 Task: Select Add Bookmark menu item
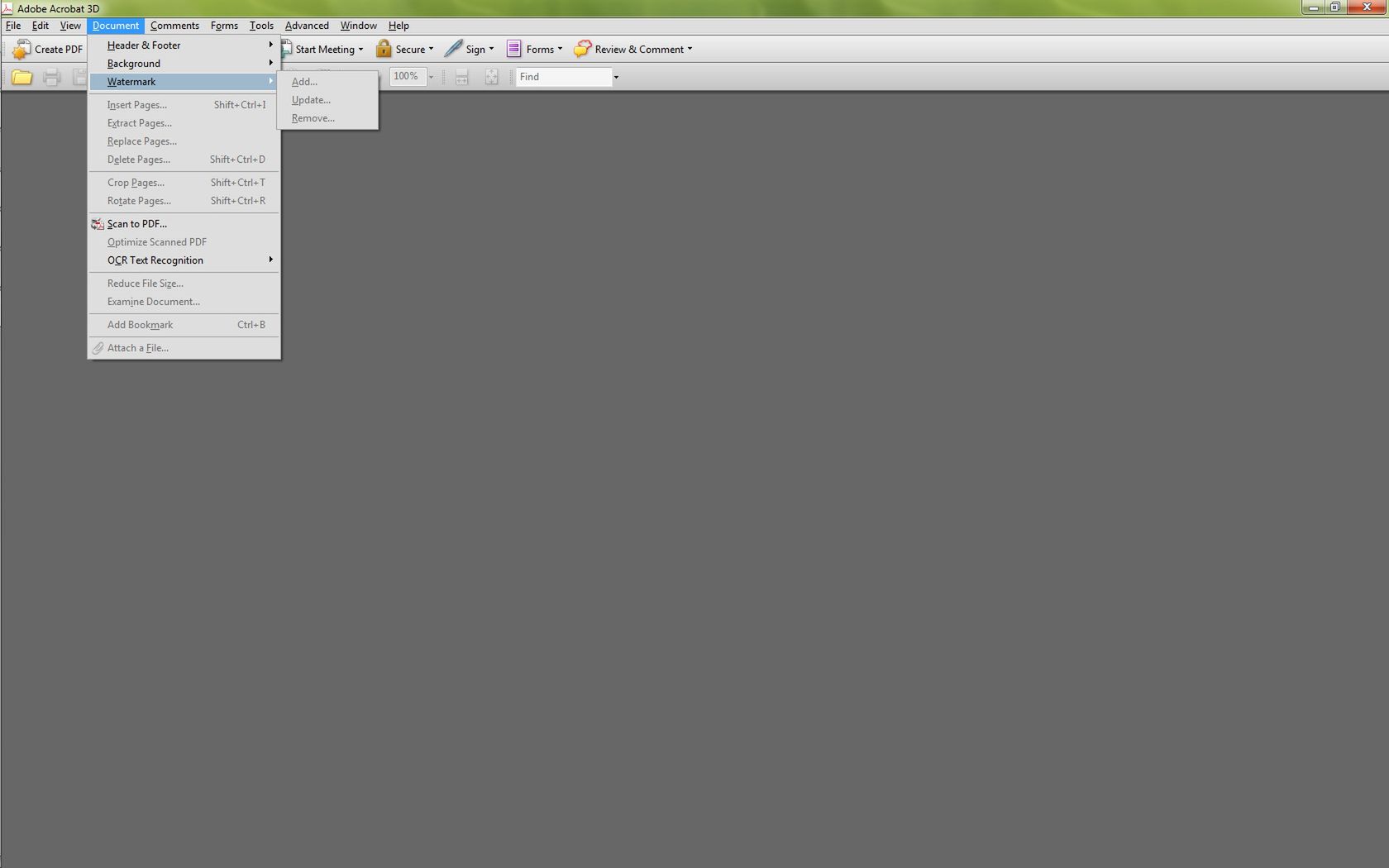pyautogui.click(x=184, y=325)
